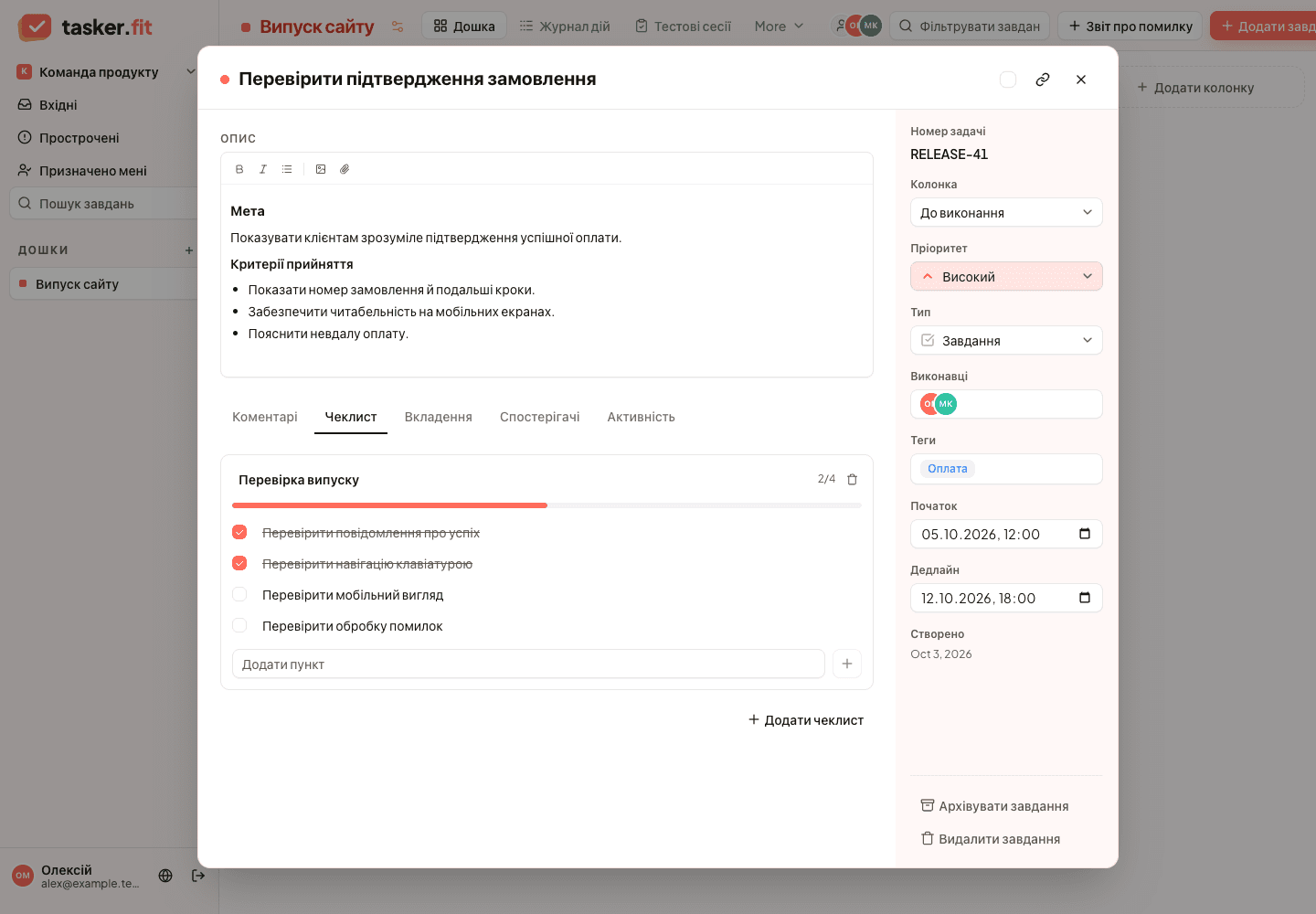Switch to Коментарі tab
This screenshot has height=914, width=1316.
click(x=265, y=417)
